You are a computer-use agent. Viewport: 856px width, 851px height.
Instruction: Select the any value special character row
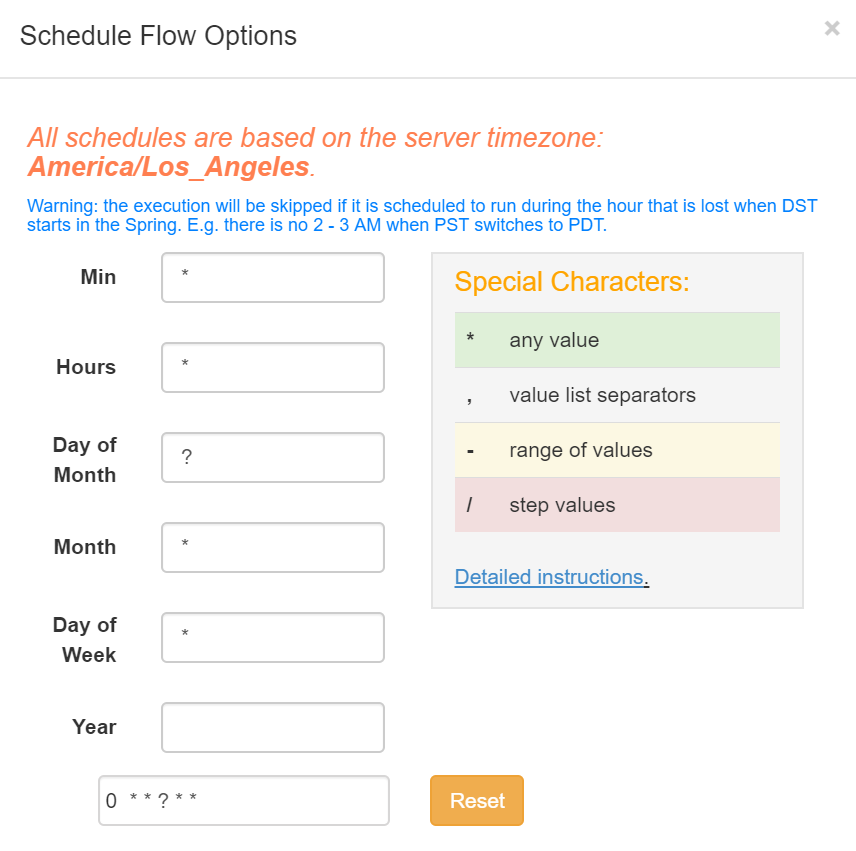pos(617,340)
